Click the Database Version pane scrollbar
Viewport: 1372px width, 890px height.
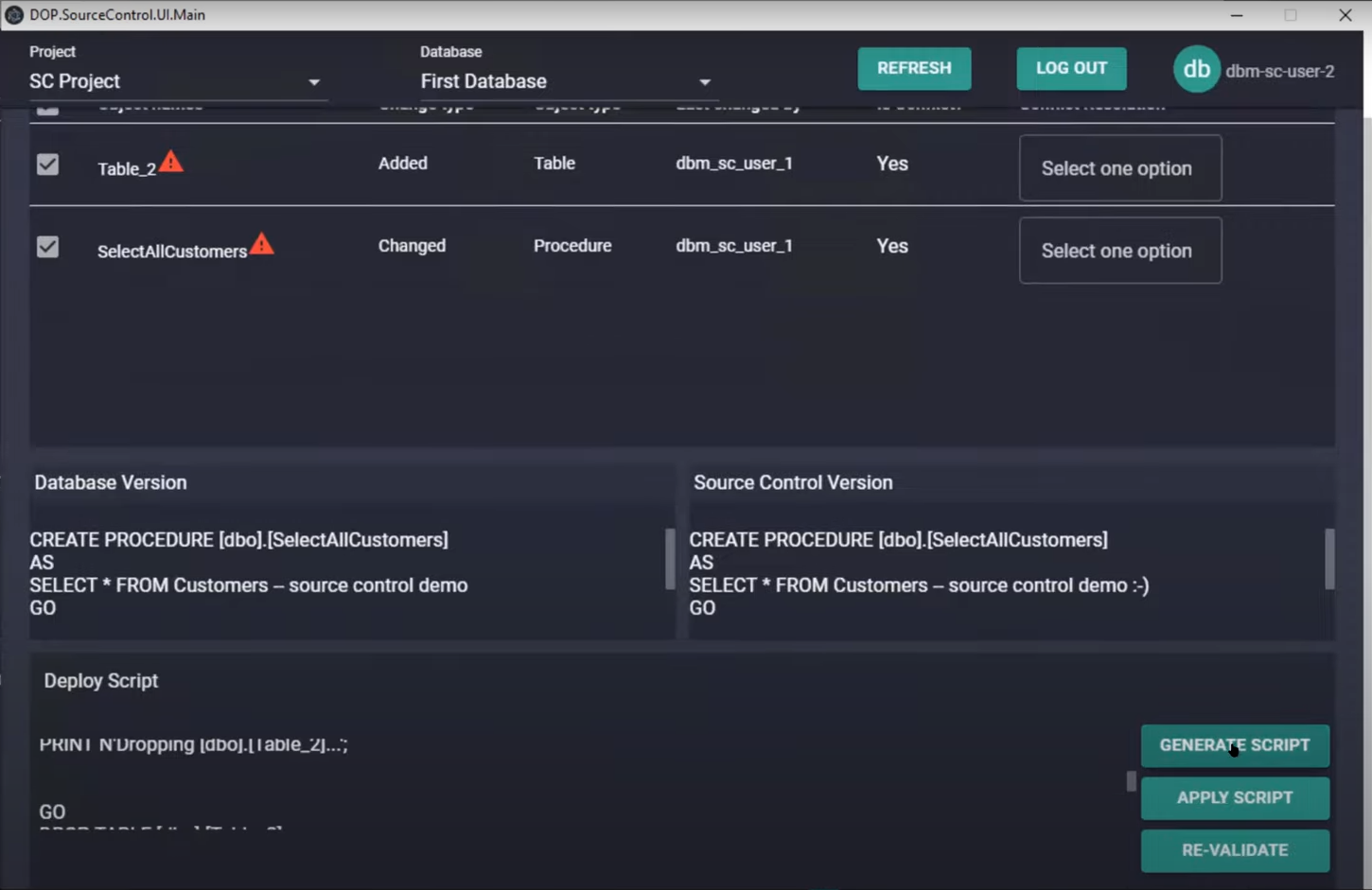(x=670, y=559)
